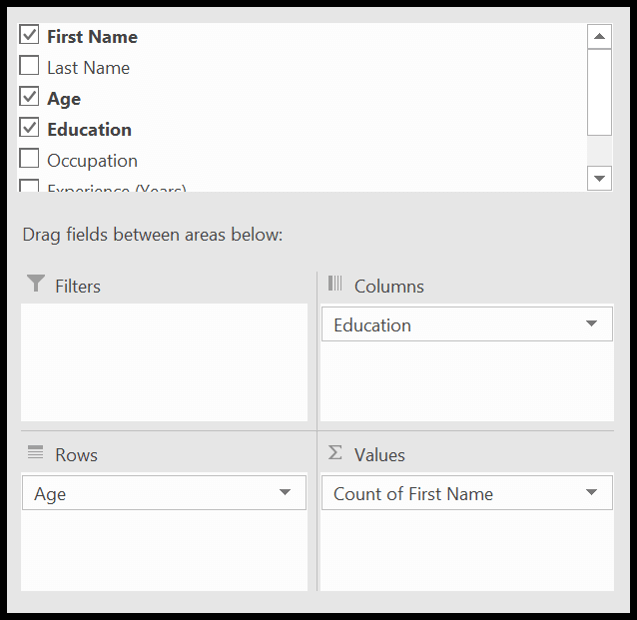The image size is (637, 620).
Task: Open Count of First Name dropdown arrow
Action: [x=592, y=492]
